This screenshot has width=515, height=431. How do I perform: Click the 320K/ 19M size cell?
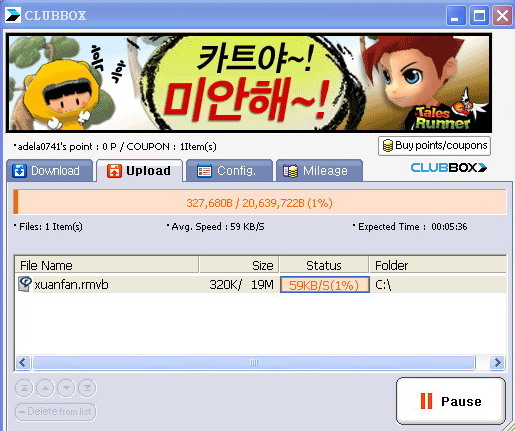tap(241, 285)
